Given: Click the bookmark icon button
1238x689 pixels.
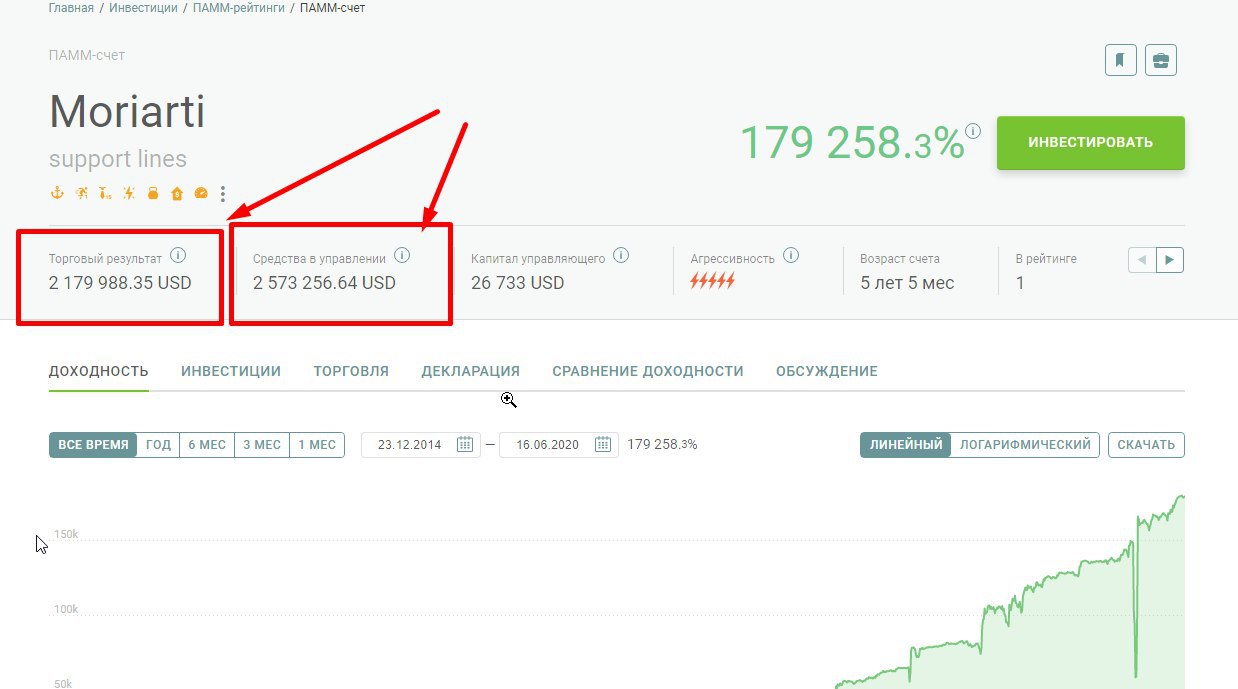Looking at the screenshot, I should tap(1120, 60).
